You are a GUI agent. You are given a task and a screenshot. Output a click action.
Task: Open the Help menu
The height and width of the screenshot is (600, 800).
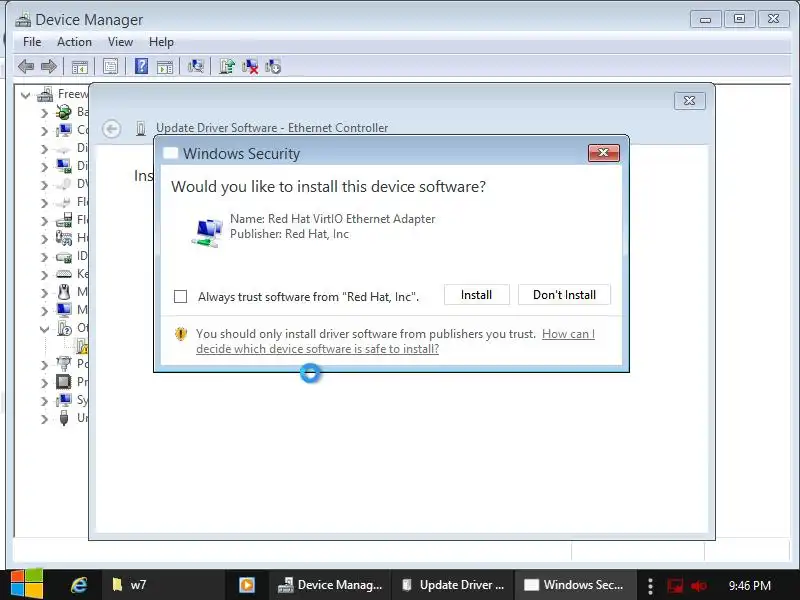tap(161, 42)
